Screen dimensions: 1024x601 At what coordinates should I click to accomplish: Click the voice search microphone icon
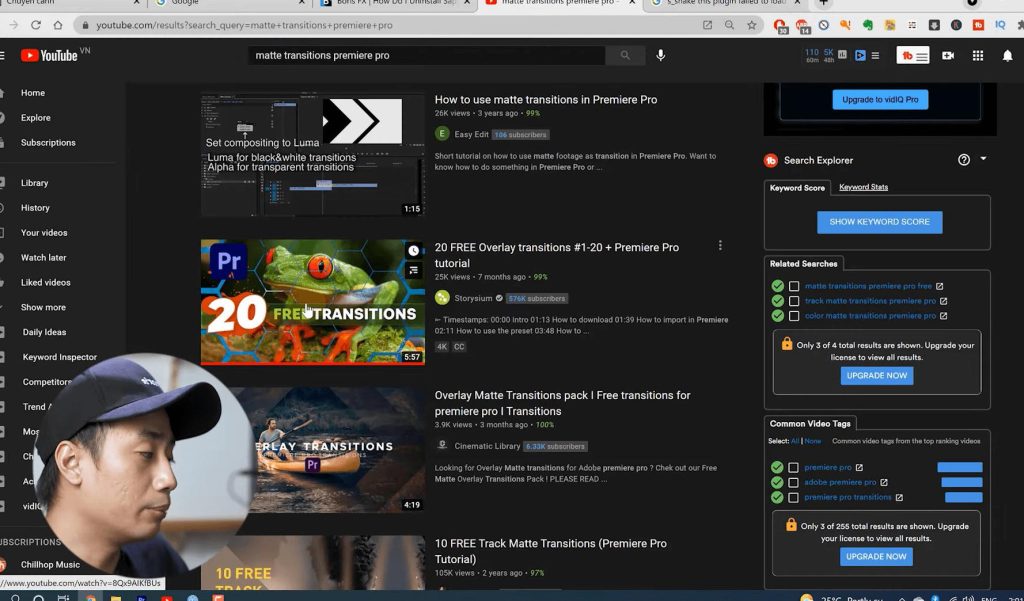[x=661, y=56]
